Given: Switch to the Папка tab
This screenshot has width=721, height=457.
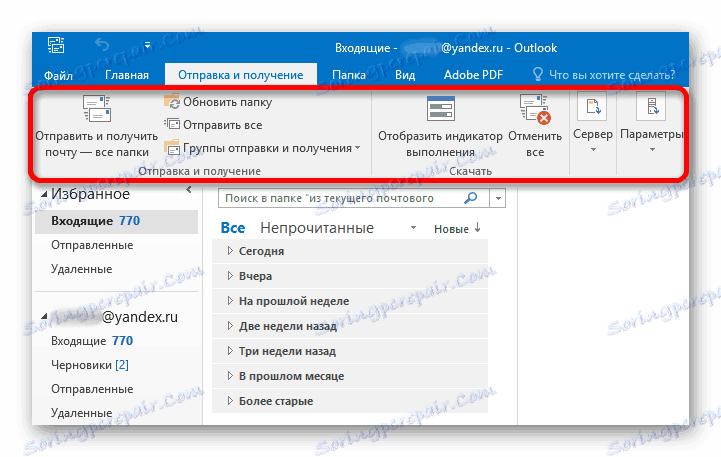Looking at the screenshot, I should 349,75.
